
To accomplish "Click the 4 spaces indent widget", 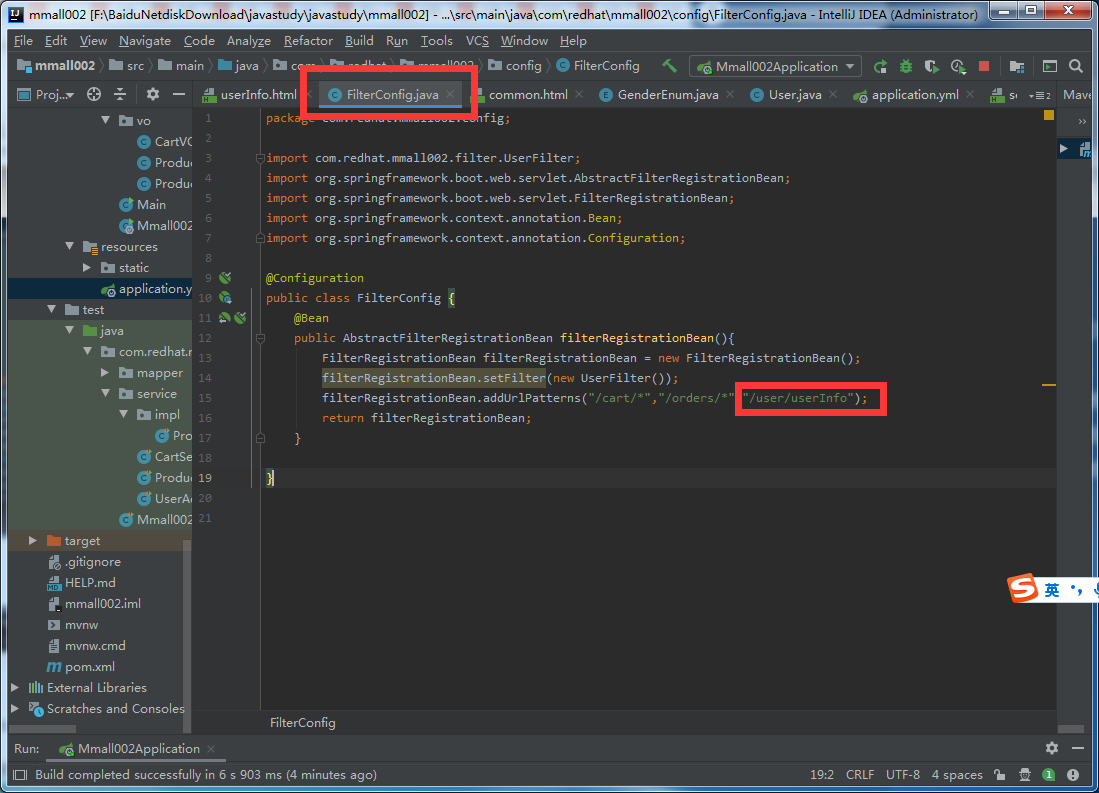I will (x=957, y=775).
